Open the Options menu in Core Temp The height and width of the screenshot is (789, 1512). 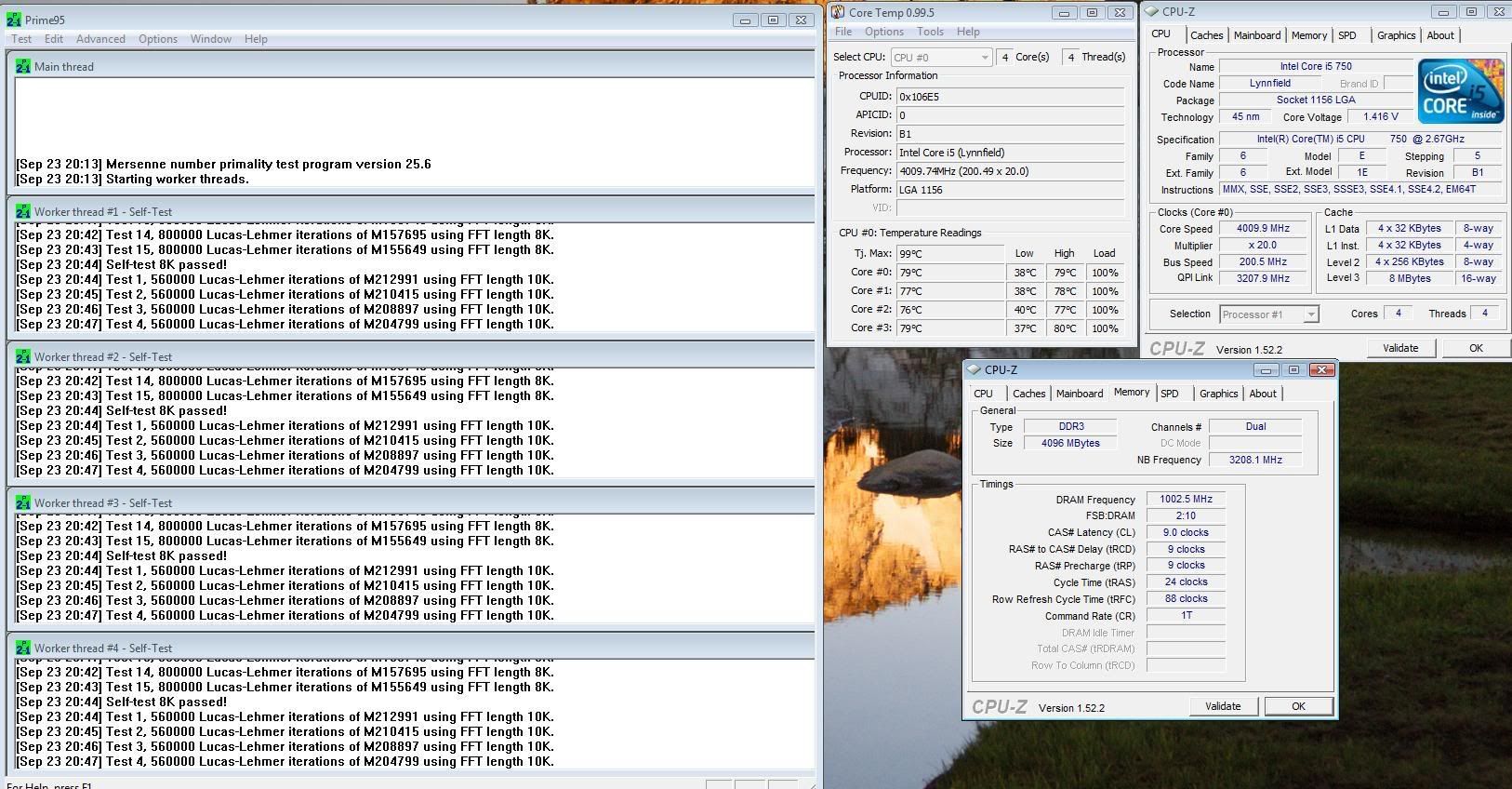(884, 32)
